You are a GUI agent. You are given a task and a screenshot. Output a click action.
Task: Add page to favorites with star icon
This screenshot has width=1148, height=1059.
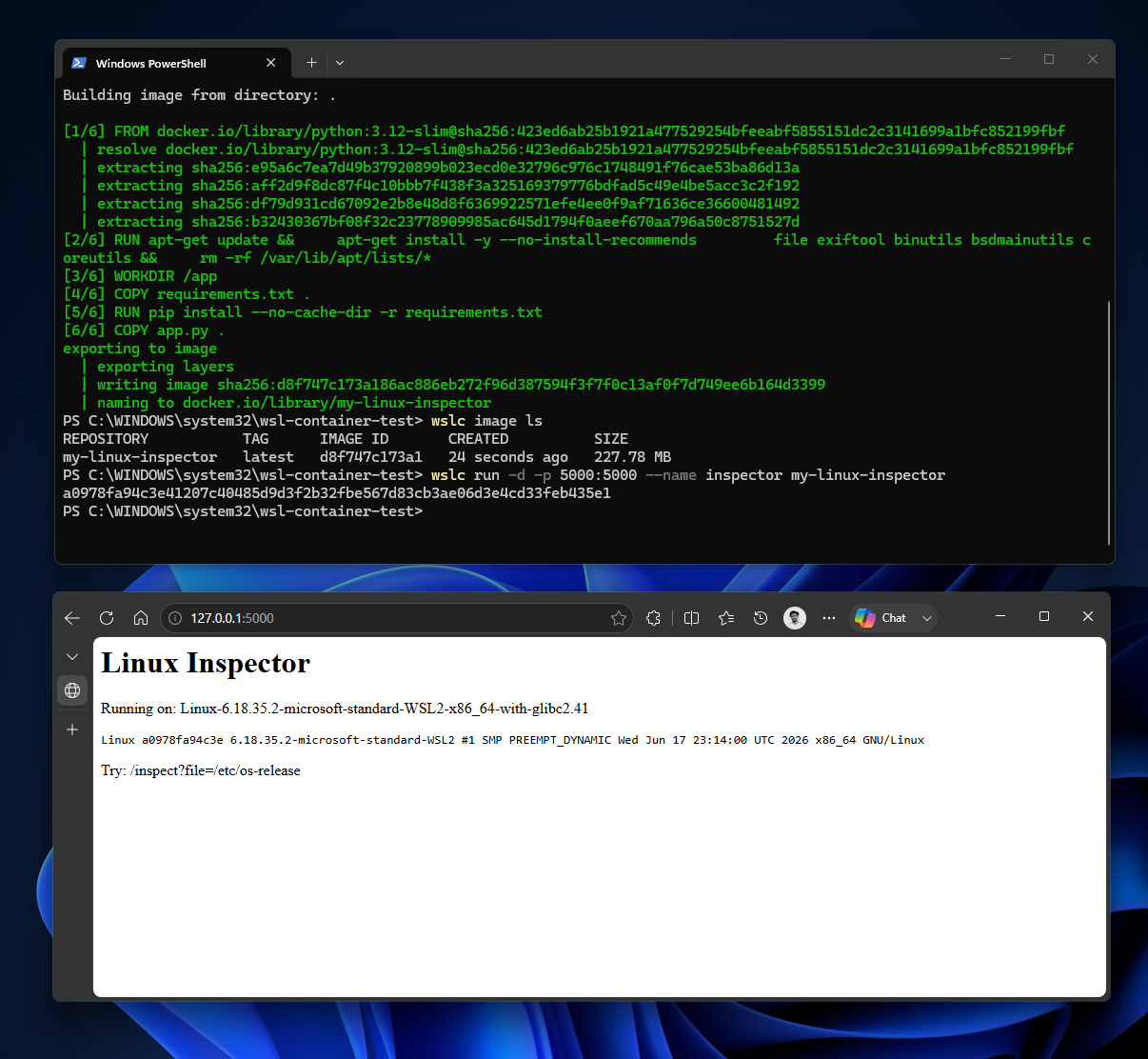619,618
